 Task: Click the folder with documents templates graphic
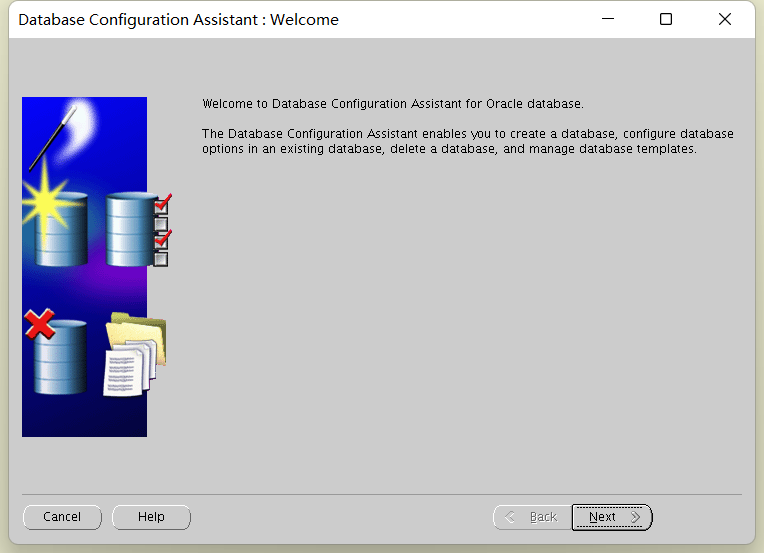click(135, 354)
